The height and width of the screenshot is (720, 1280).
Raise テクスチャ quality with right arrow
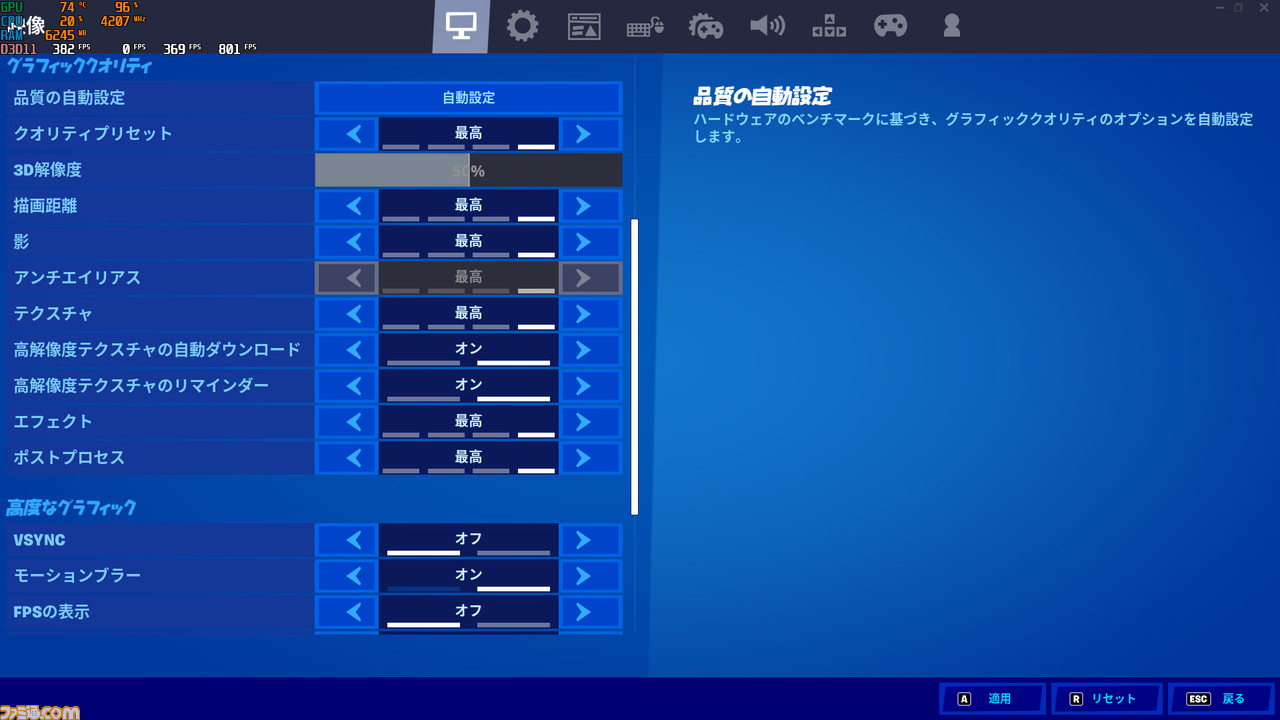(590, 314)
